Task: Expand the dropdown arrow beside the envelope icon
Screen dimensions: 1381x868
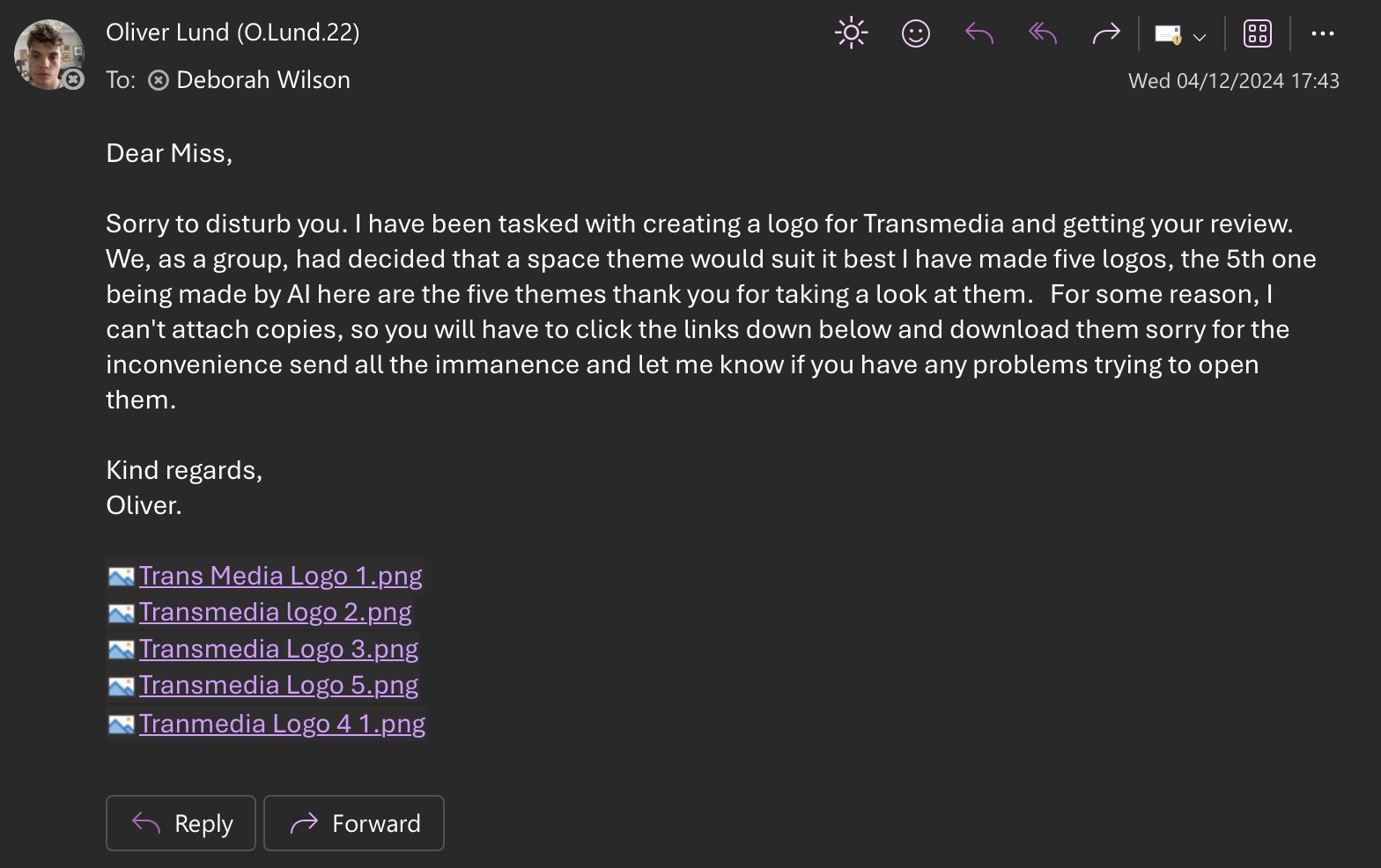Action: tap(1199, 37)
